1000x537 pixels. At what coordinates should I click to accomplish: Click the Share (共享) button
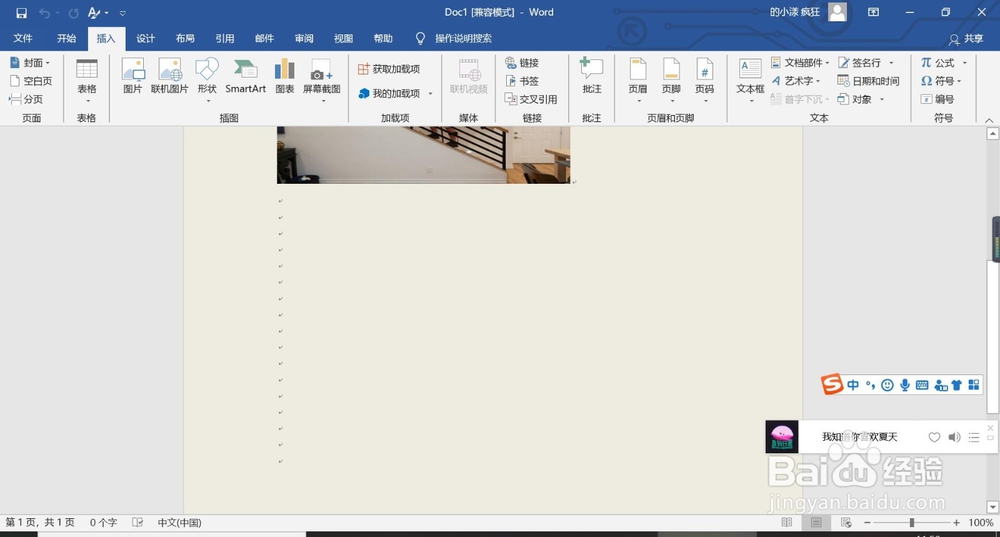tap(966, 39)
